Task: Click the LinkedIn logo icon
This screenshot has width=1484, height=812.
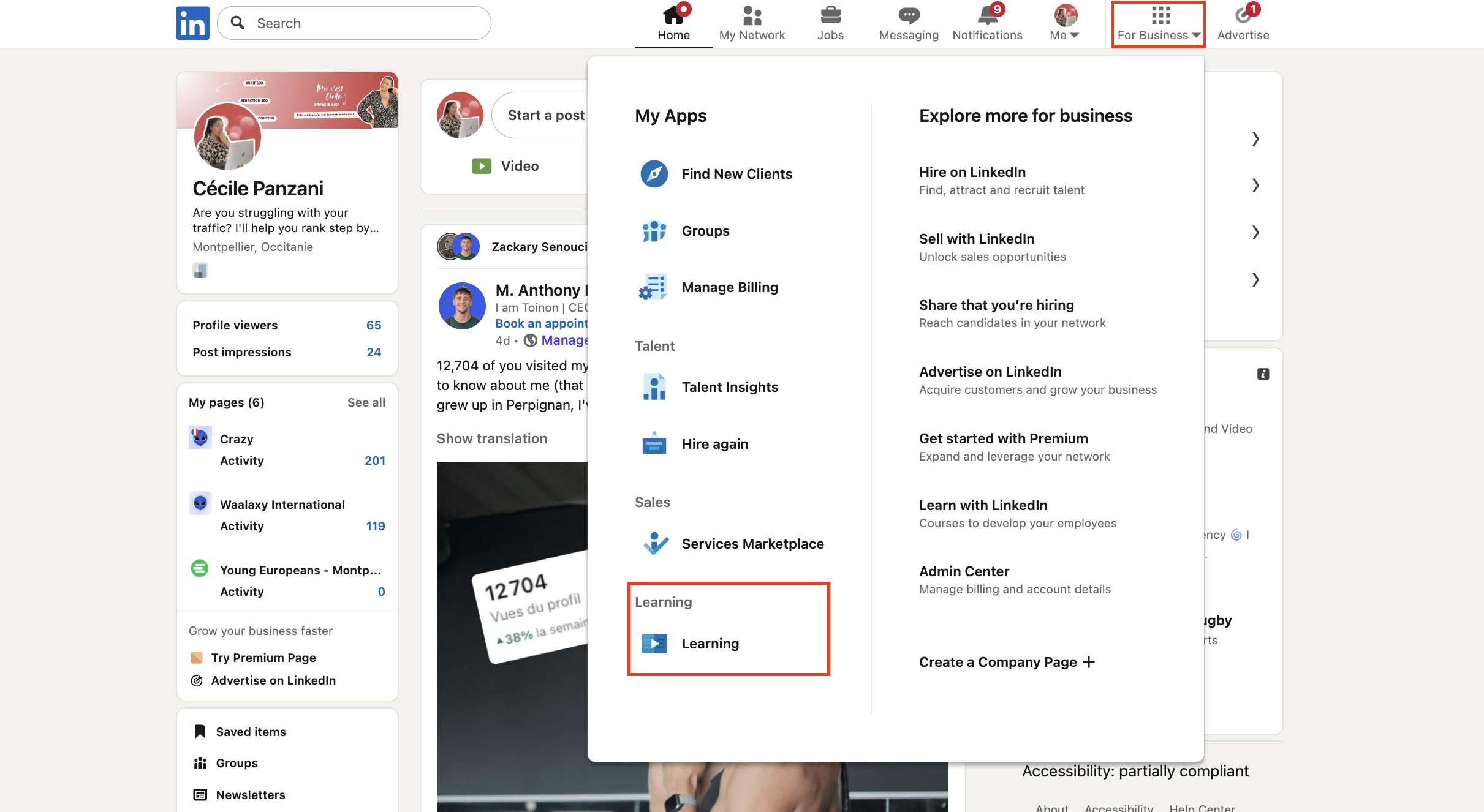Action: [192, 23]
